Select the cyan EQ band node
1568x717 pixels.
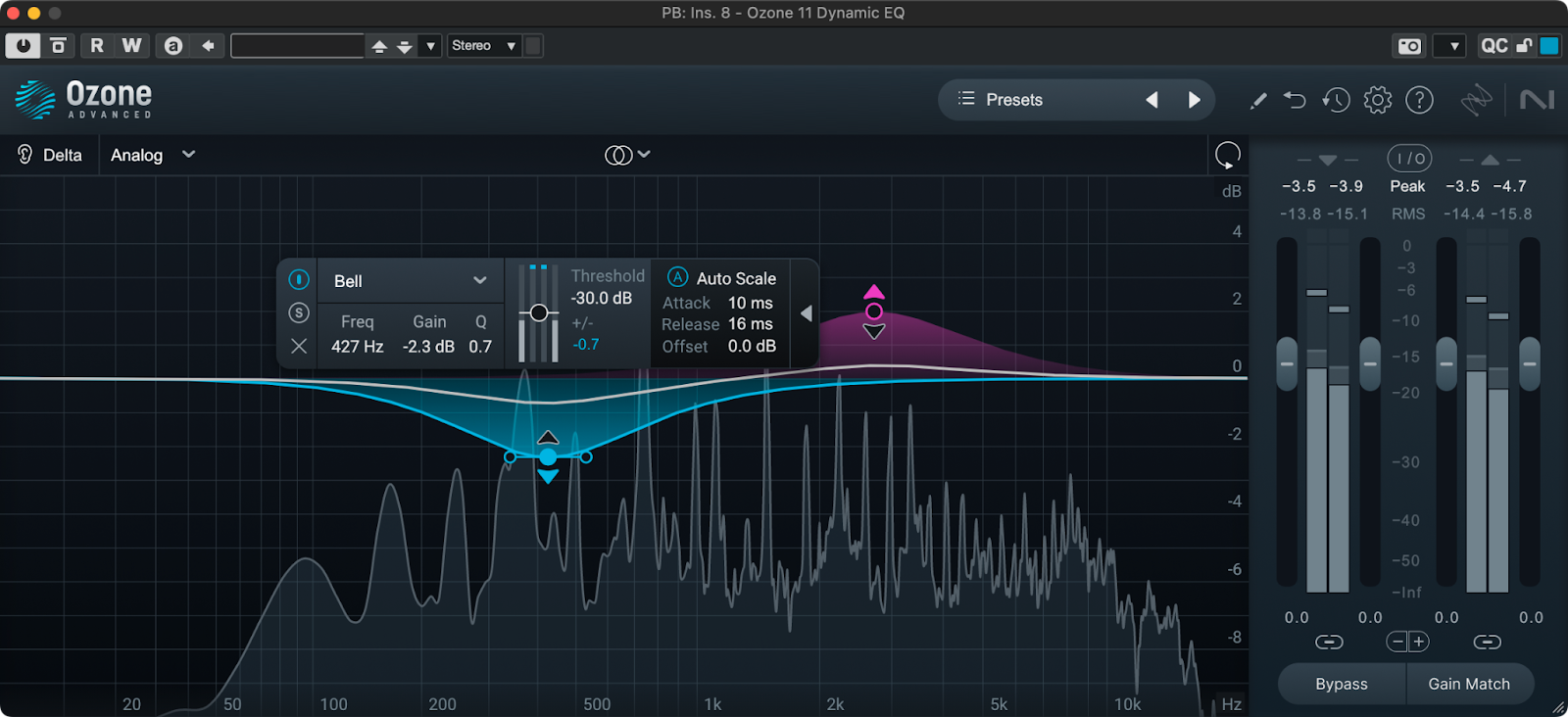point(548,456)
